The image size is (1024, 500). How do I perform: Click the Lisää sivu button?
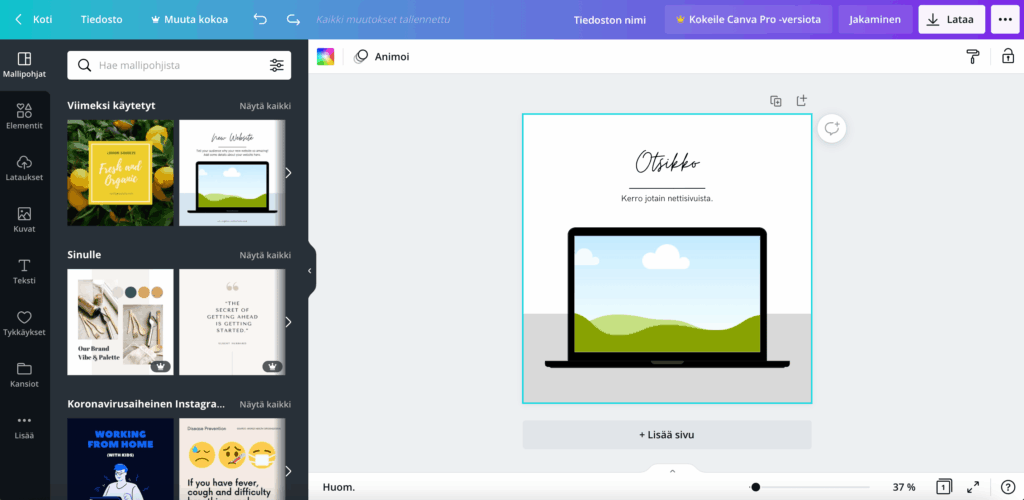(666, 435)
